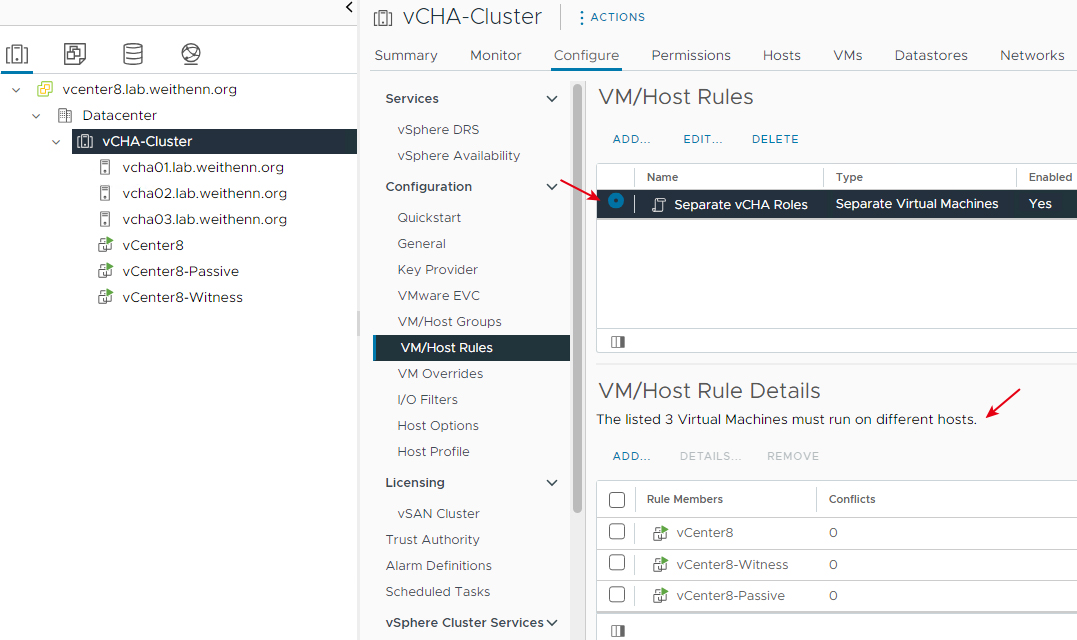Collapse the vCHA-Cluster tree node
The image size is (1077, 640).
click(56, 141)
